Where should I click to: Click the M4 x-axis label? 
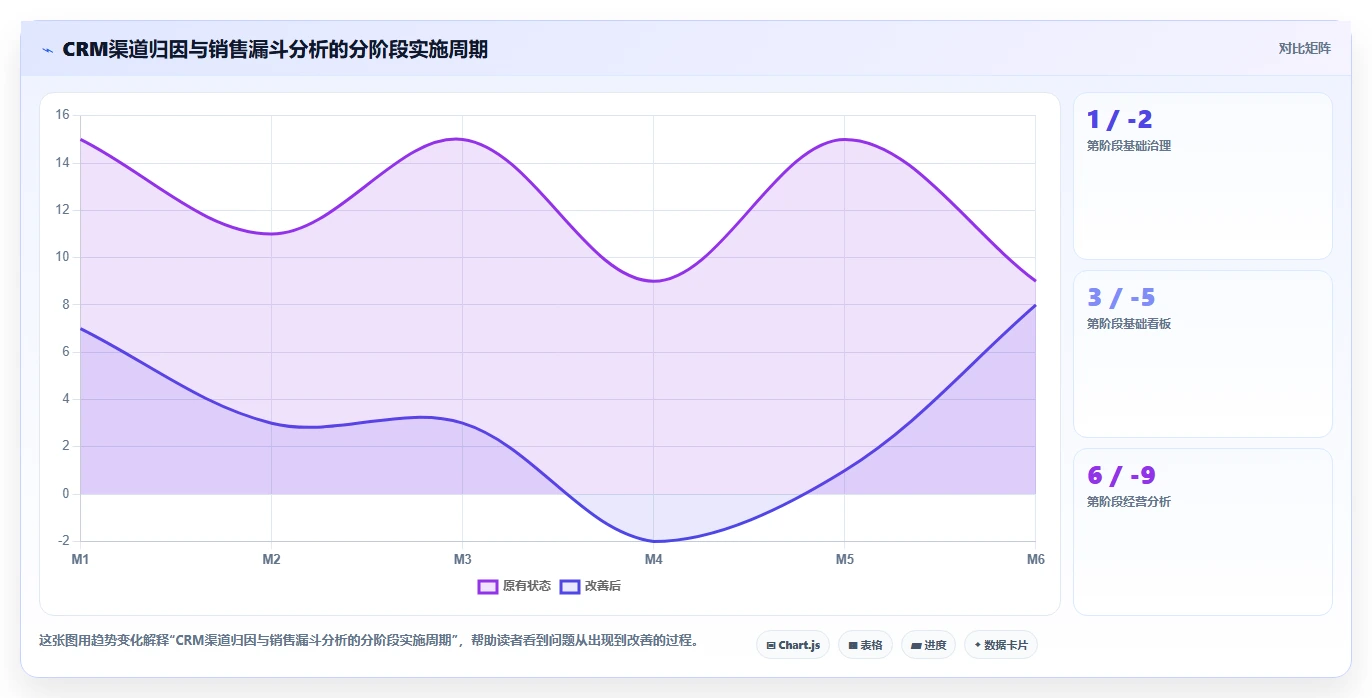[x=653, y=559]
